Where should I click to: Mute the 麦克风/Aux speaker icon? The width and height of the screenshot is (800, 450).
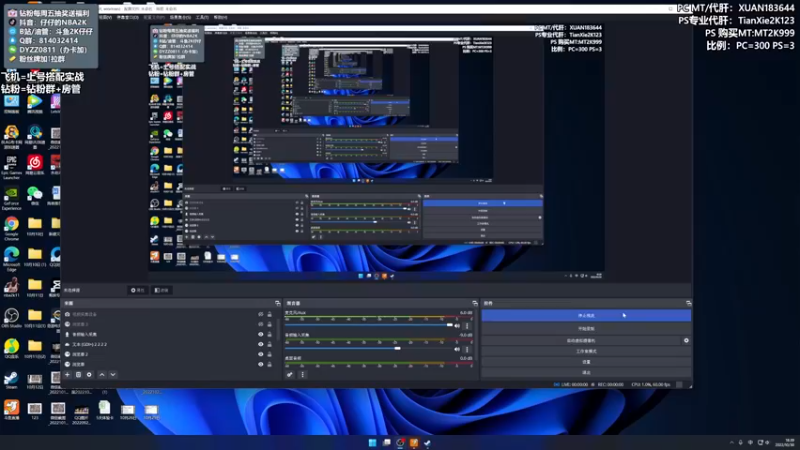pyautogui.click(x=457, y=326)
